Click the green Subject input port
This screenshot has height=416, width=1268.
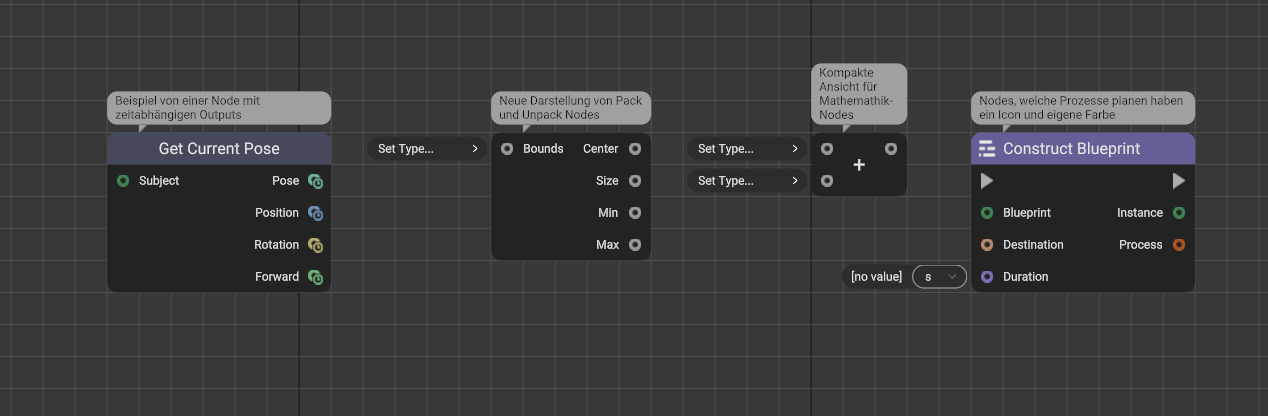tap(123, 181)
